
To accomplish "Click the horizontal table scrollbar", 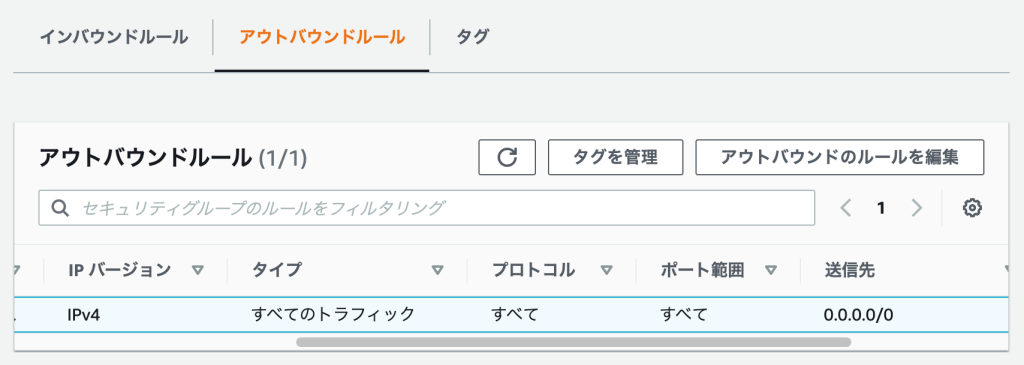I will point(573,341).
